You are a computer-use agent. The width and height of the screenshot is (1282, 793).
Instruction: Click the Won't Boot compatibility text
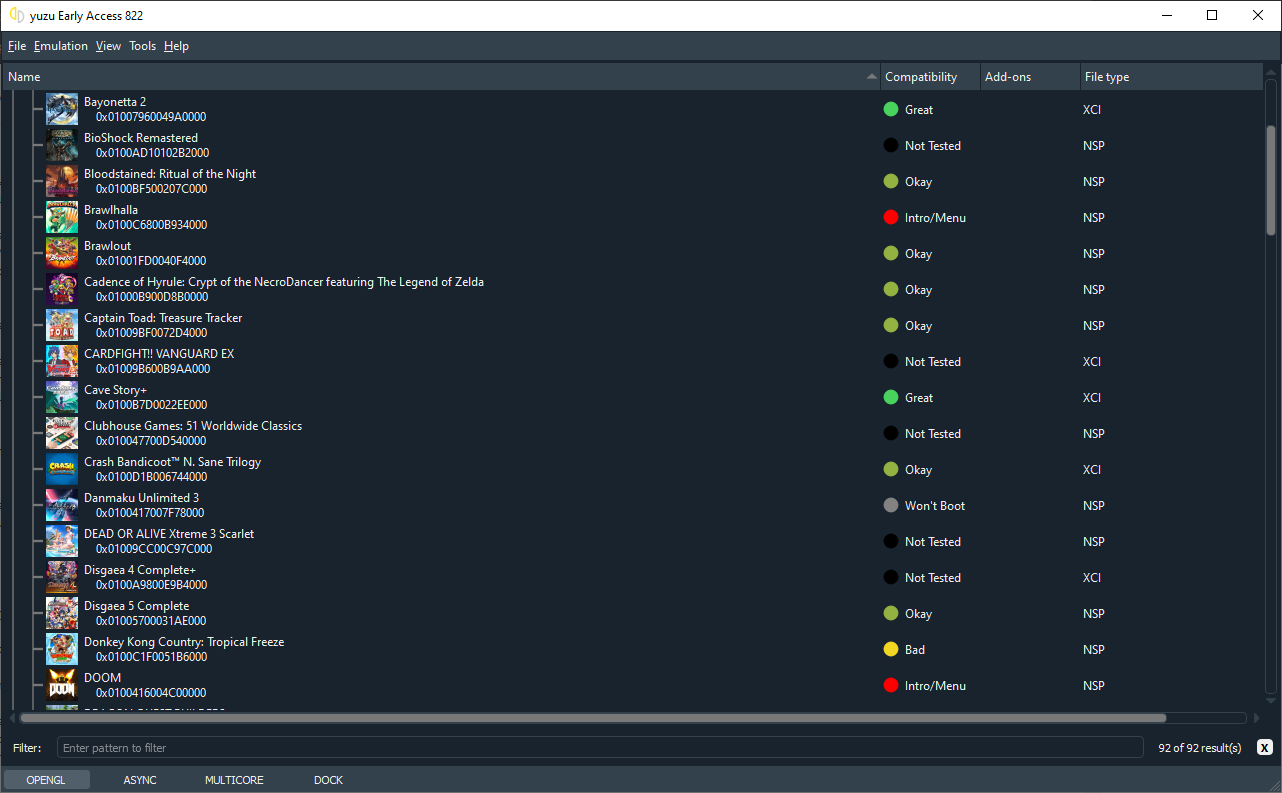[935, 506]
